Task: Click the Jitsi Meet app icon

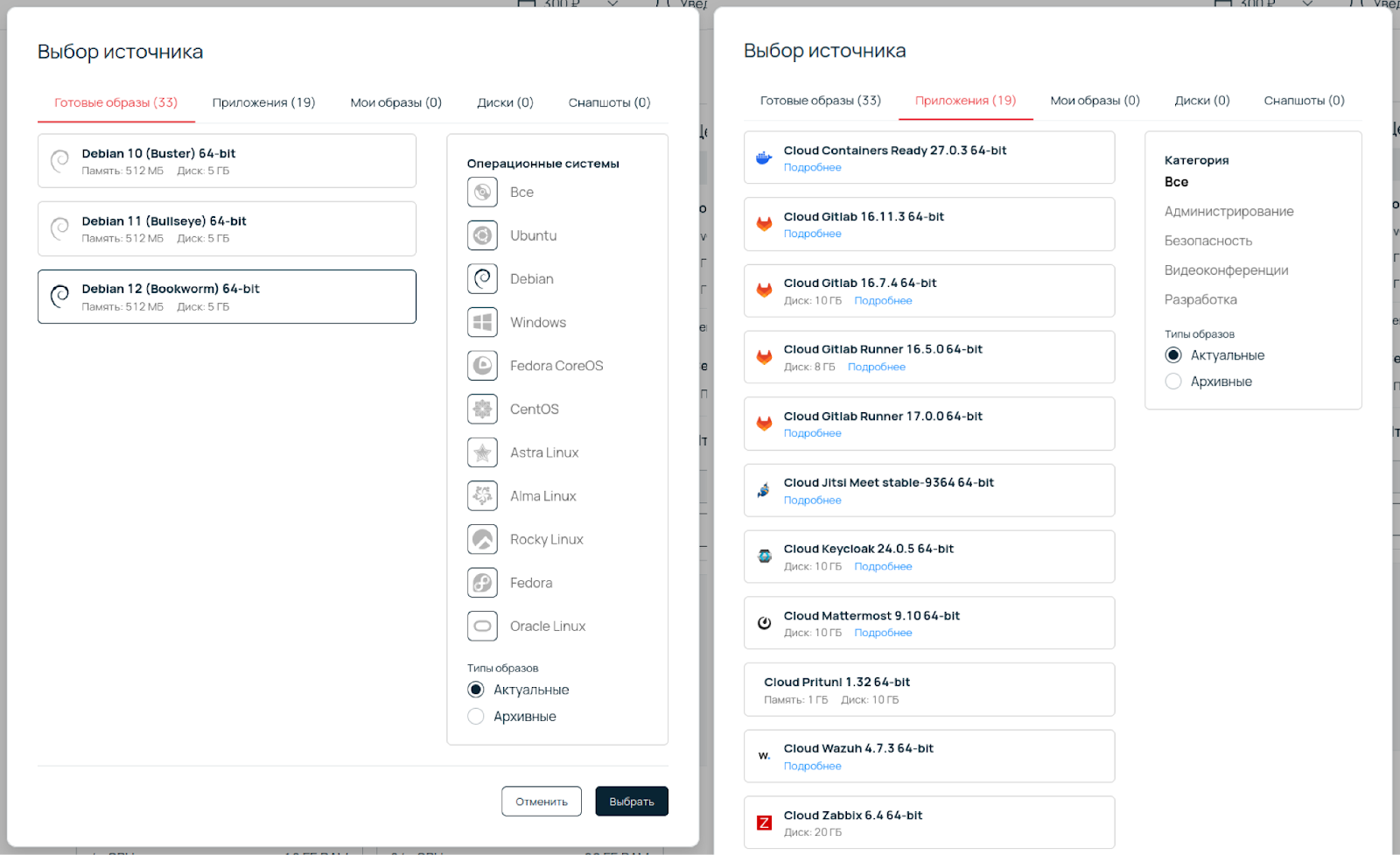Action: (x=764, y=490)
